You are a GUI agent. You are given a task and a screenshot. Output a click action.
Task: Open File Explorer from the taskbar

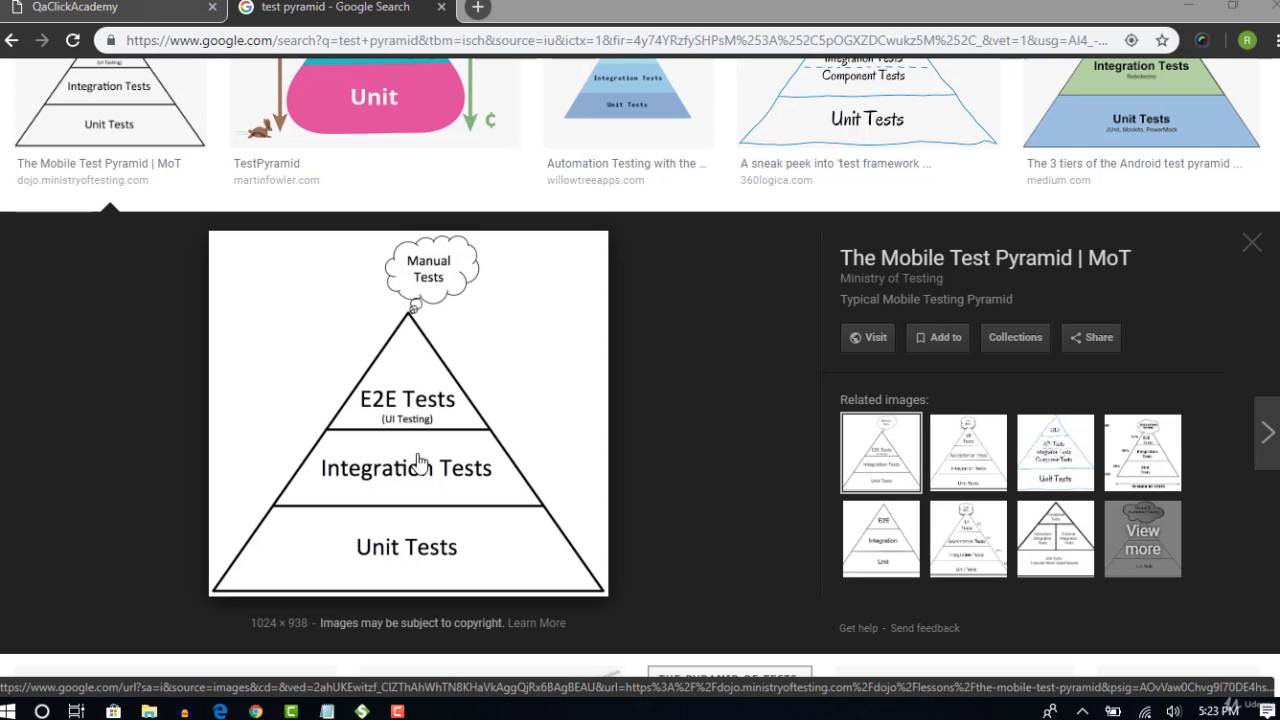[x=149, y=711]
